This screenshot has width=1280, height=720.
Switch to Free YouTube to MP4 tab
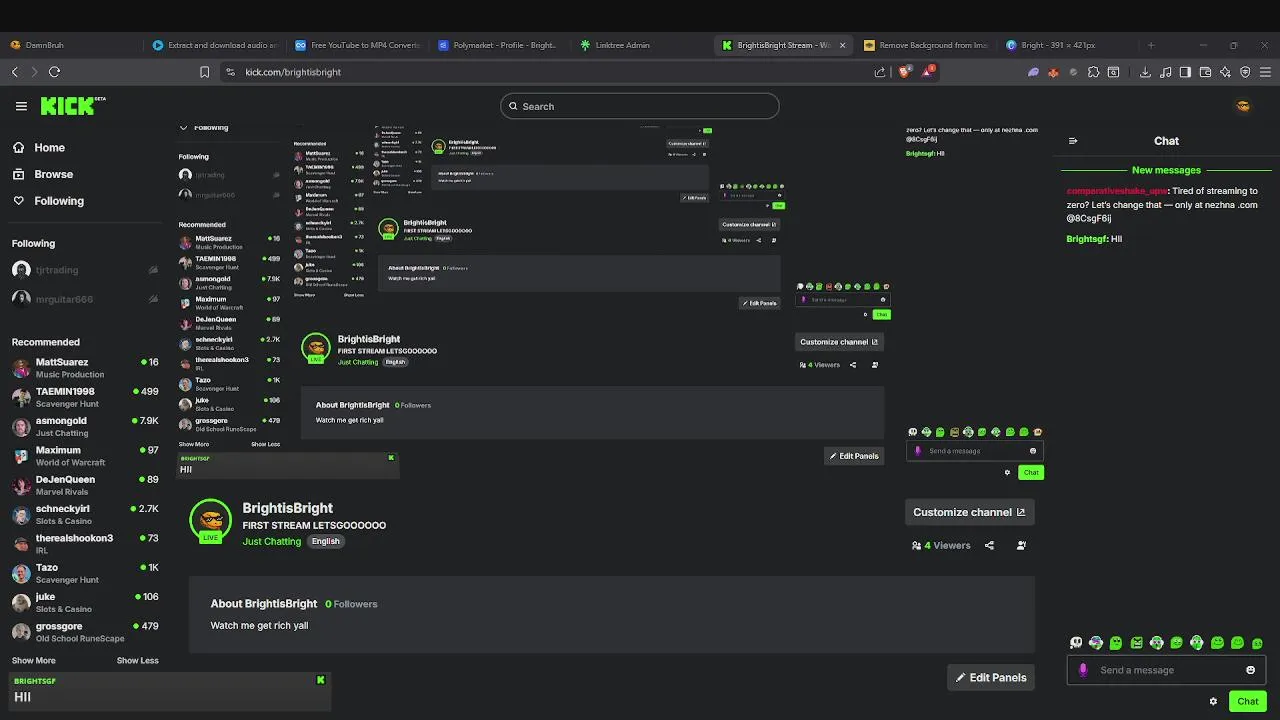358,45
